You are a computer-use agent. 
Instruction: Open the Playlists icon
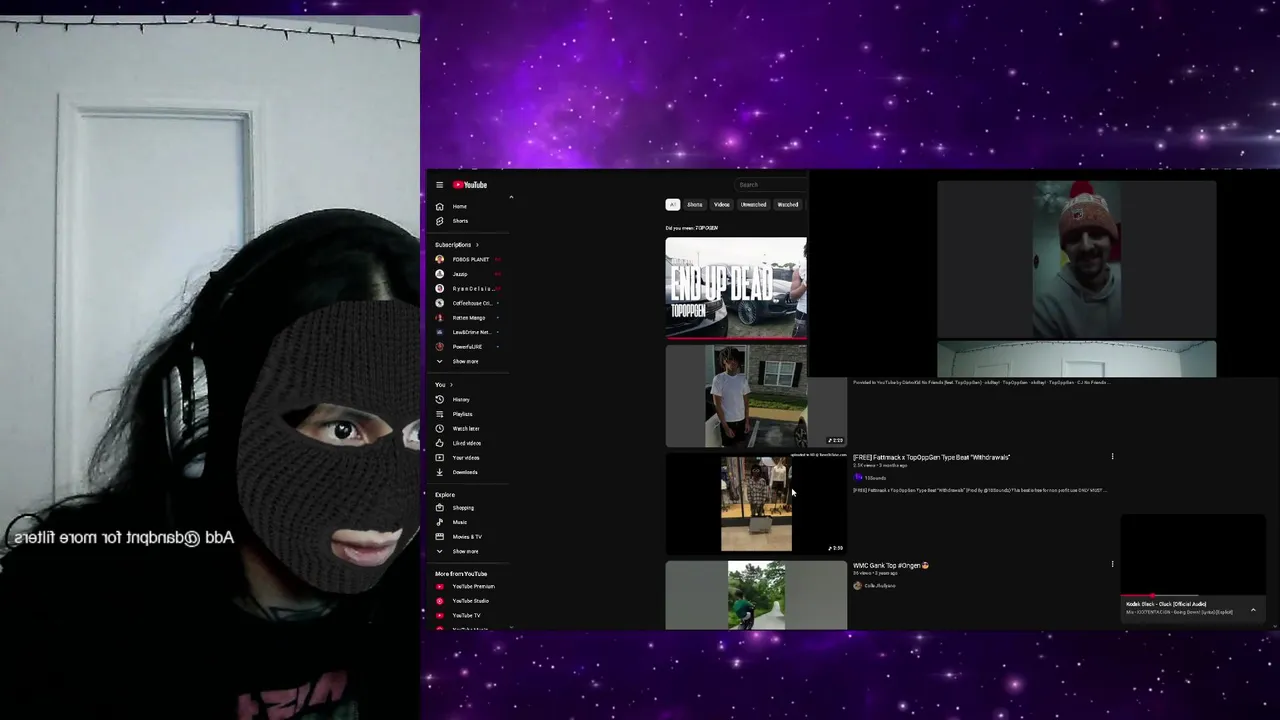tap(439, 414)
